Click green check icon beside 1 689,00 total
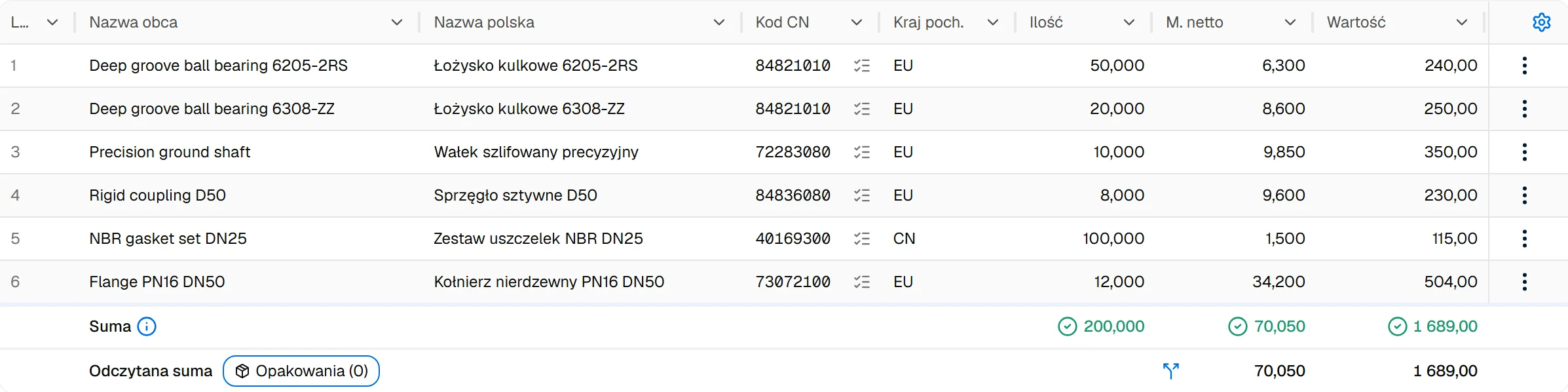Image resolution: width=1568 pixels, height=392 pixels. pos(1397,326)
